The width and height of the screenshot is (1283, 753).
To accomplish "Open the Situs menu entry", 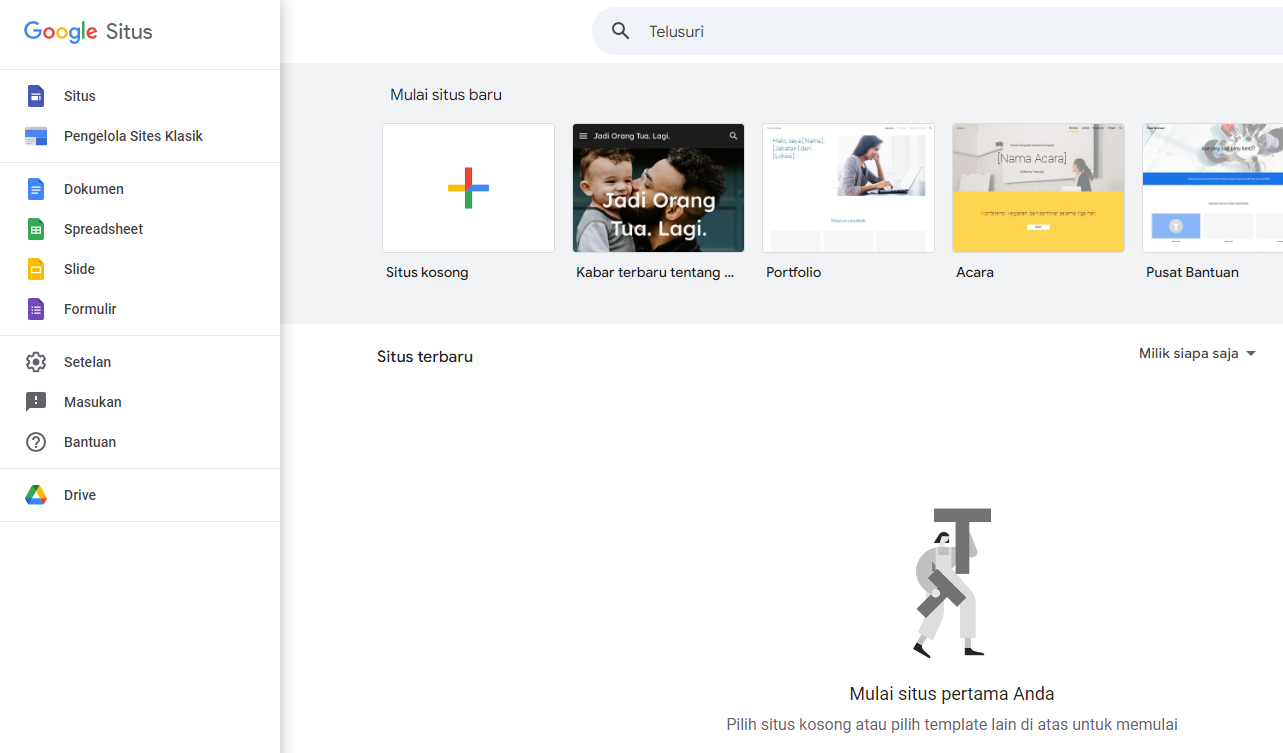I will pyautogui.click(x=140, y=96).
